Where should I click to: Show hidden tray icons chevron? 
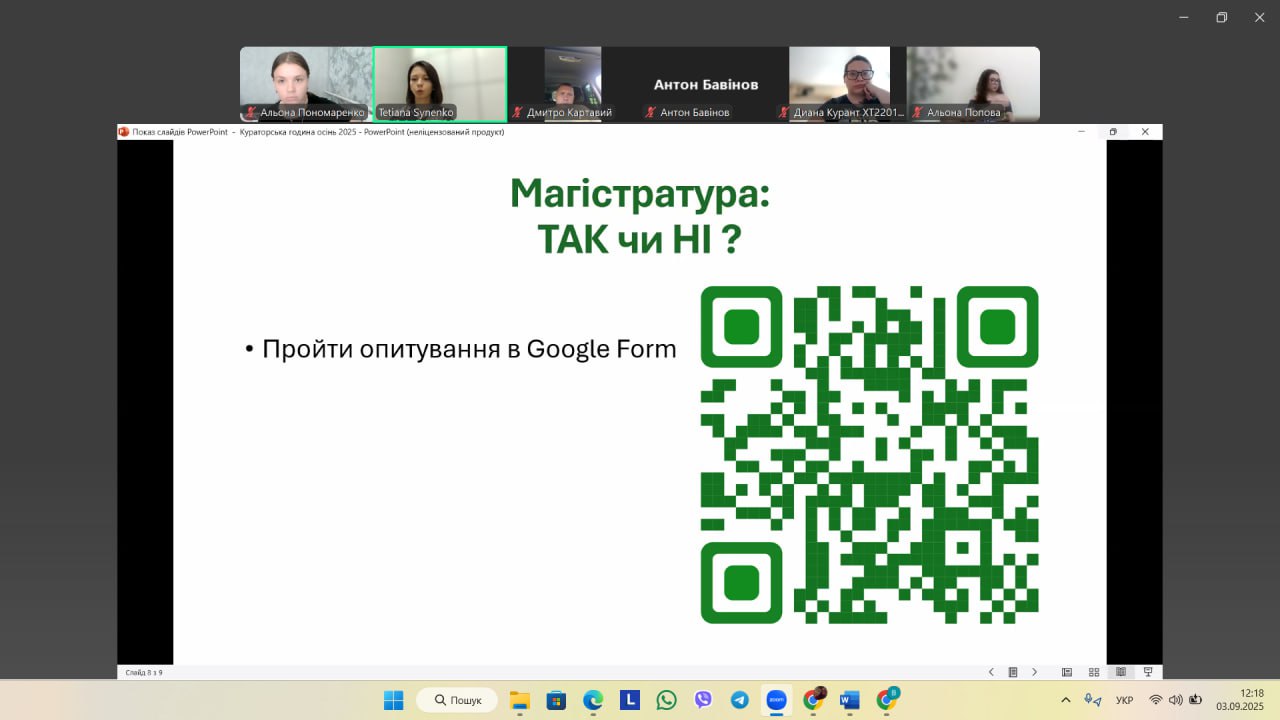[1066, 700]
